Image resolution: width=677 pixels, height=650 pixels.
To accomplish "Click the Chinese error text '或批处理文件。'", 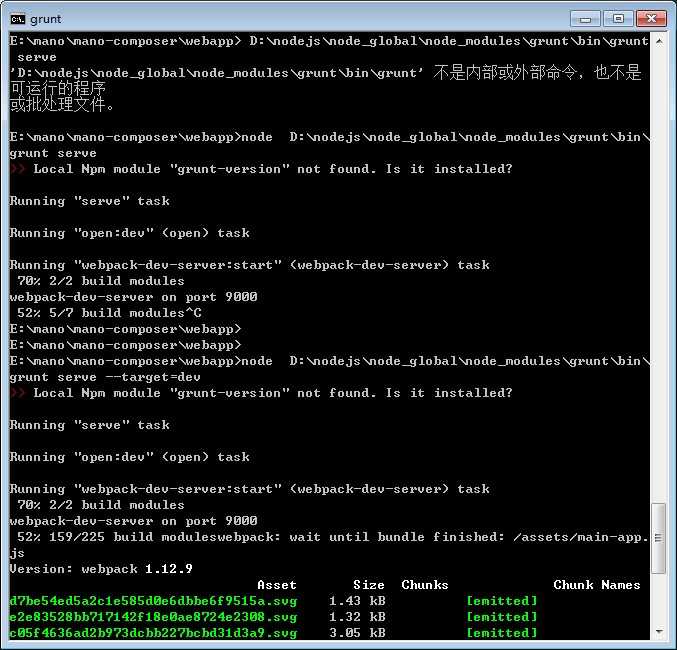I will tap(62, 105).
